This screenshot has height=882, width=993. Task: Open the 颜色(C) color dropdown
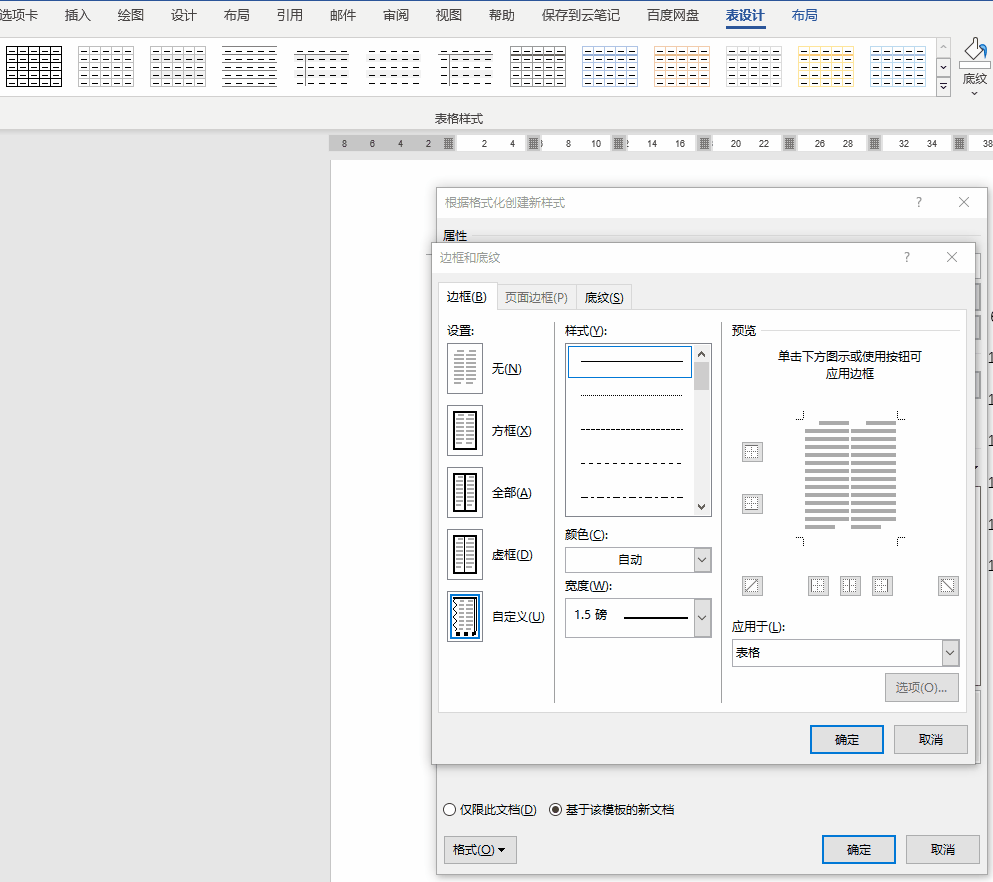coord(702,560)
